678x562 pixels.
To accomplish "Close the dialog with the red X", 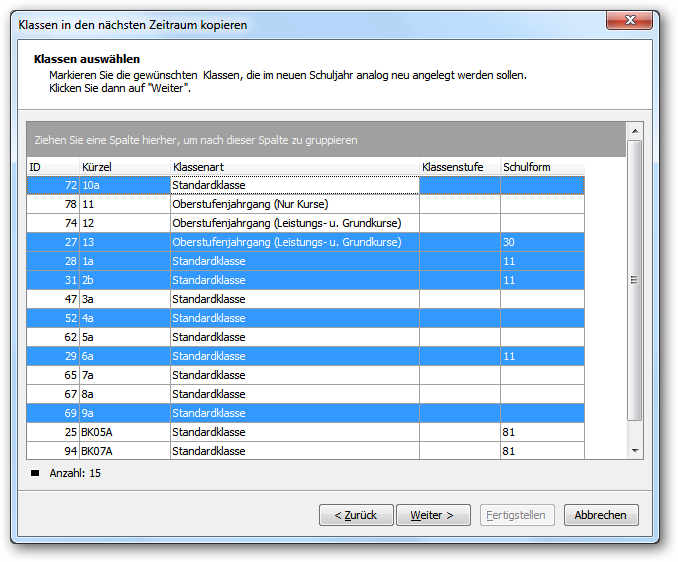I will (629, 20).
